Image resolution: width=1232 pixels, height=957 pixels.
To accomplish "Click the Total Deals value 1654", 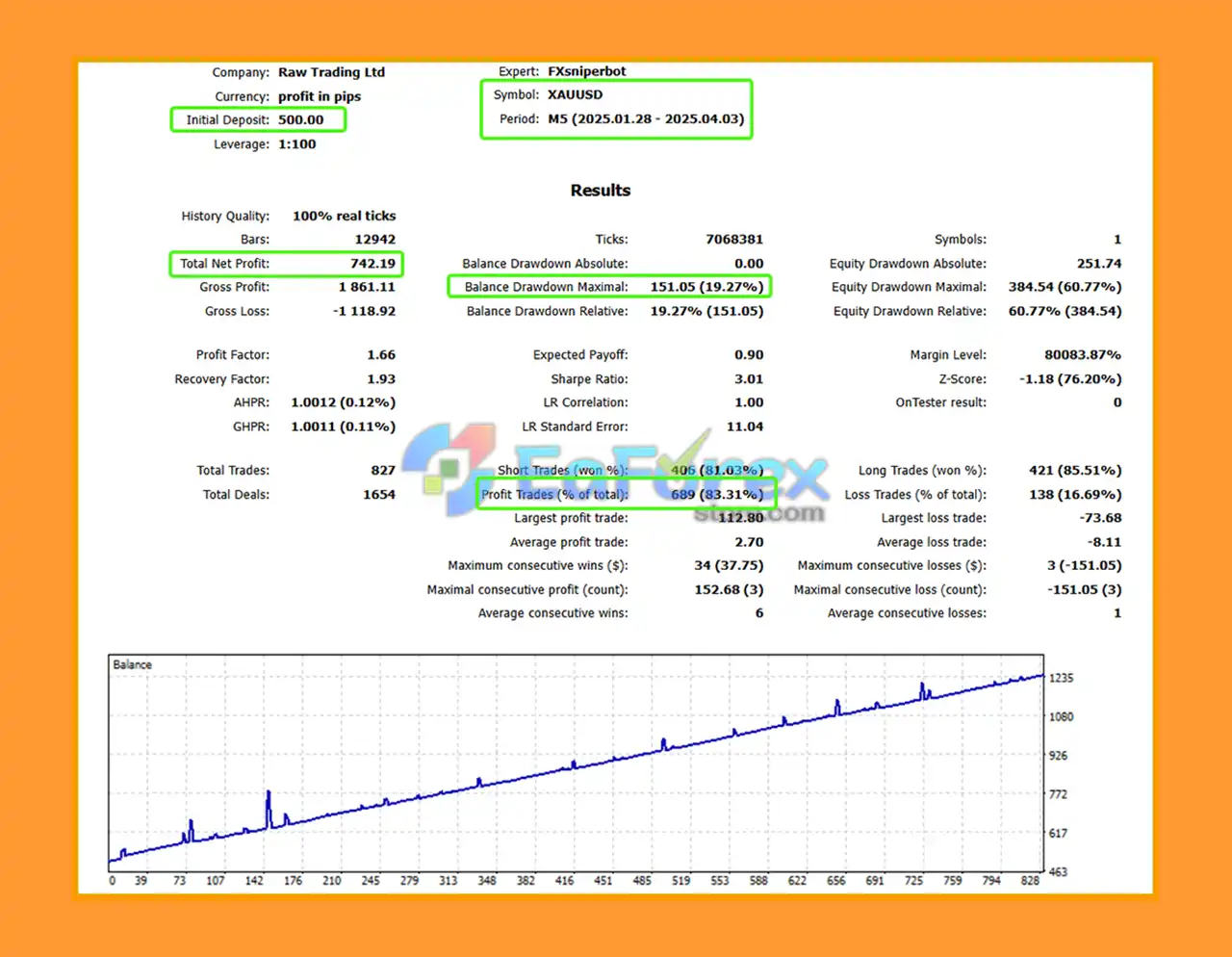I will coord(379,495).
